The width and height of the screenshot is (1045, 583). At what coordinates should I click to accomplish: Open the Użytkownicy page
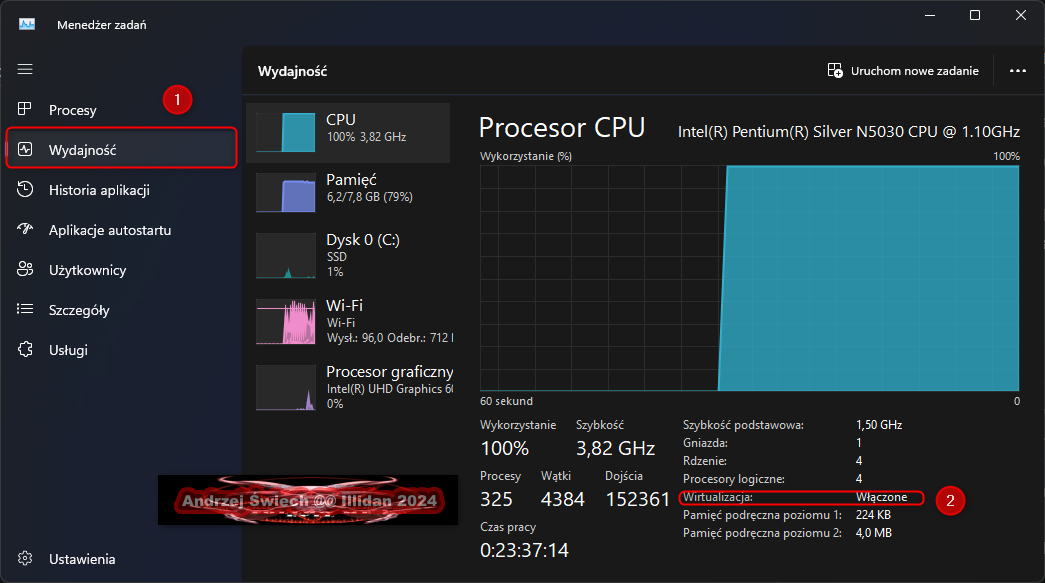tap(121, 270)
